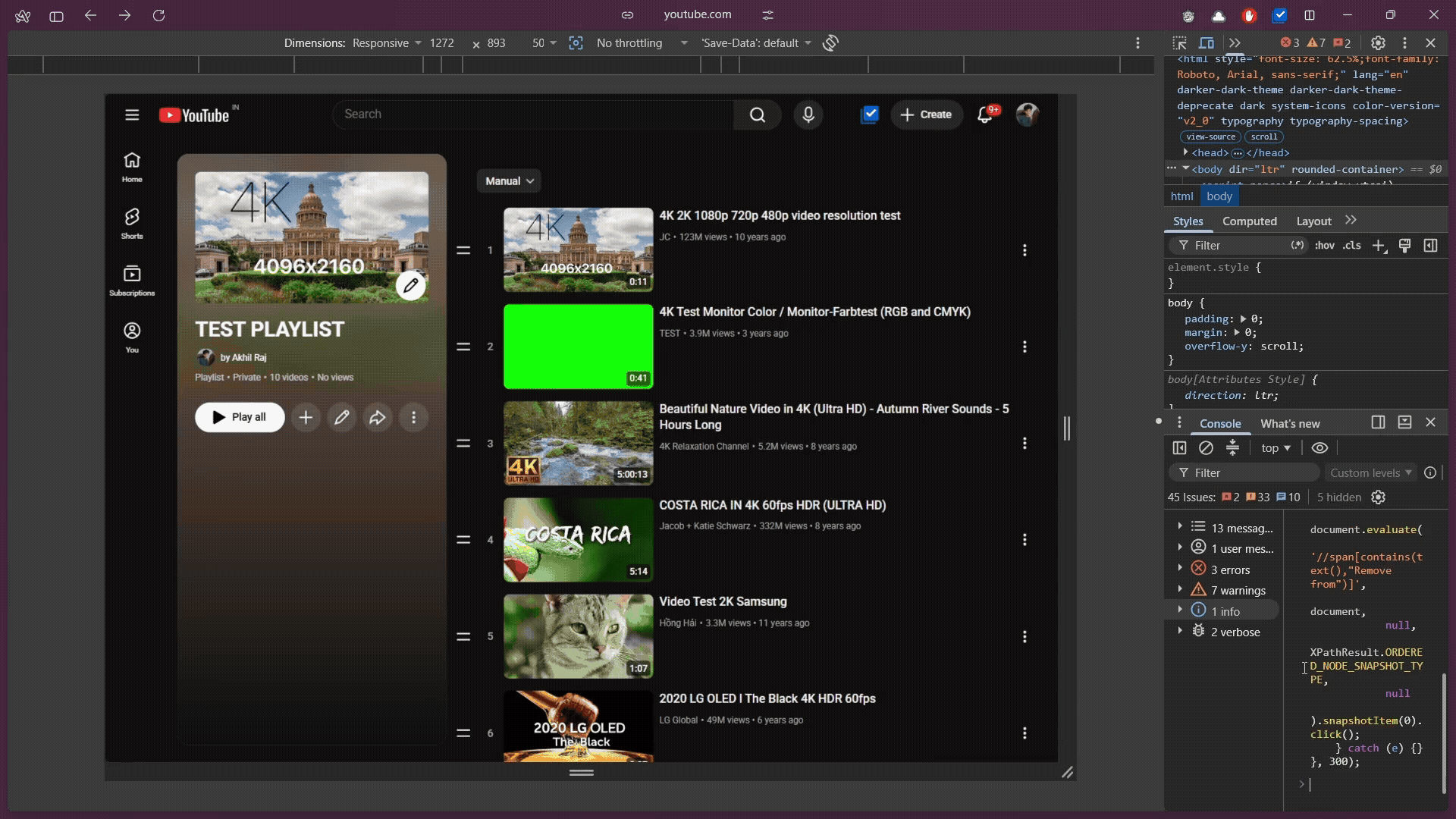Viewport: 1456px width, 819px height.
Task: Open DevTools settings gear
Action: coord(1379,43)
